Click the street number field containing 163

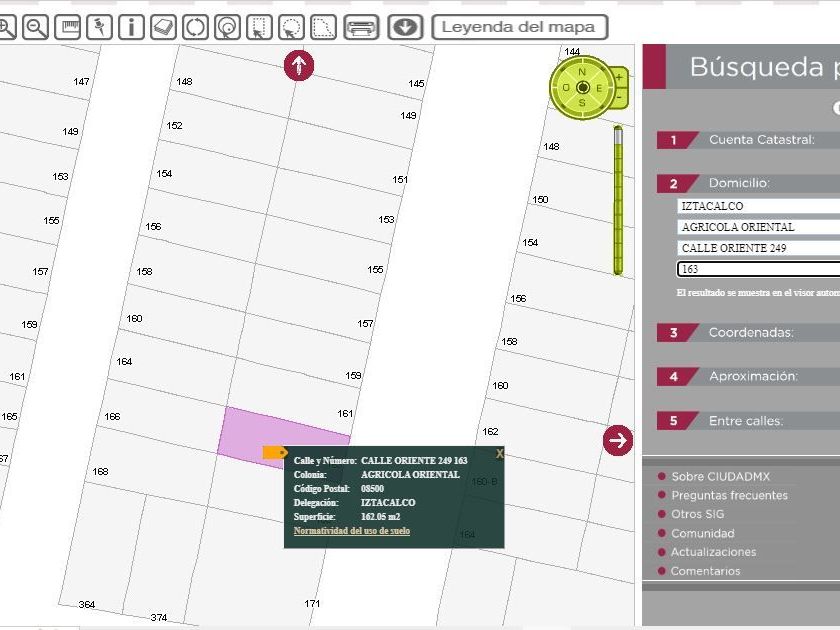(x=758, y=269)
